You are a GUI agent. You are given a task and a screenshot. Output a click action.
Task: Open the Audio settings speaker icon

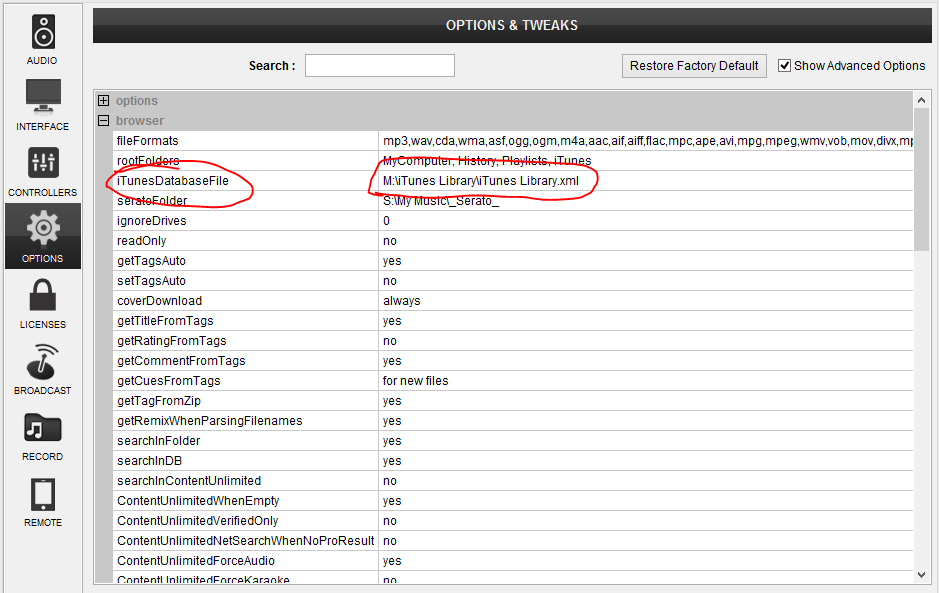pos(42,33)
